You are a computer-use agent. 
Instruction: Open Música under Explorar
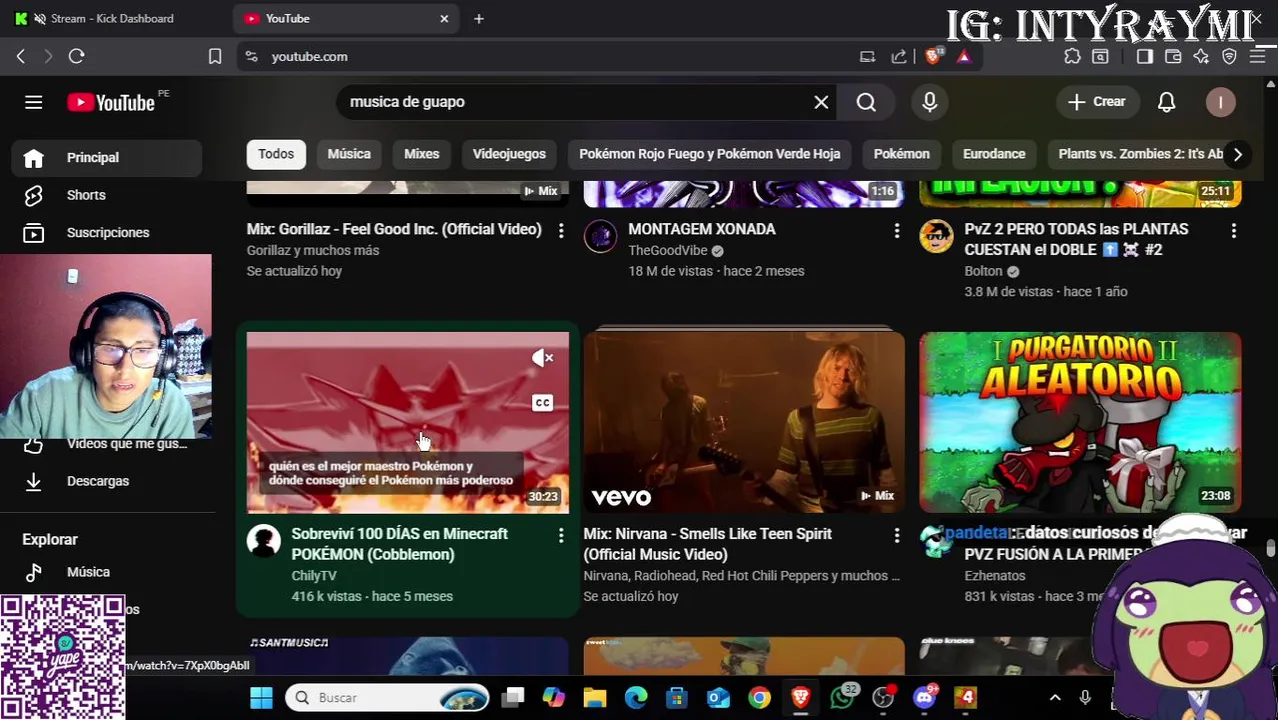click(107, 572)
